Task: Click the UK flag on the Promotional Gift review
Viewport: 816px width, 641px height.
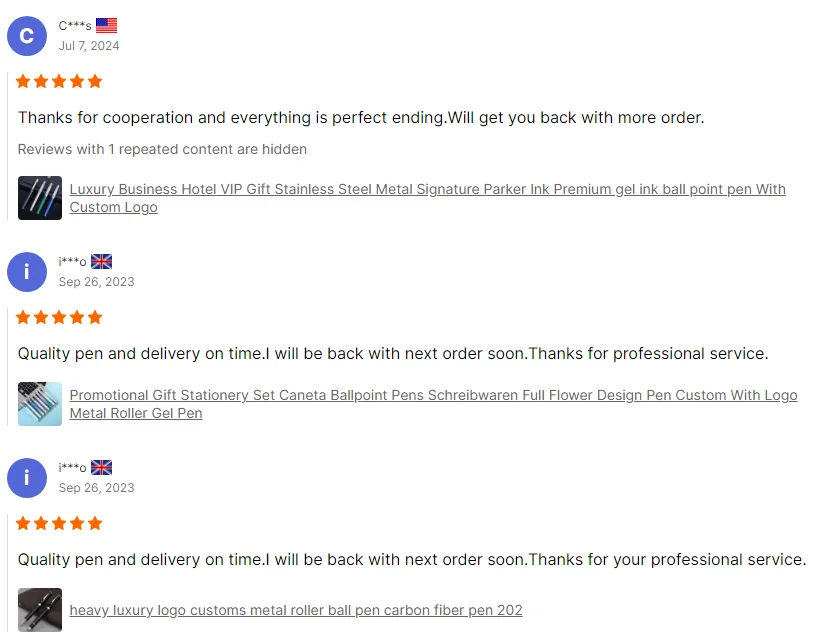Action: (101, 262)
